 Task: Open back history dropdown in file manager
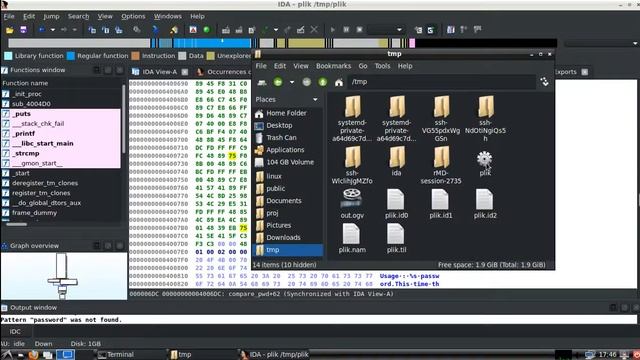pyautogui.click(x=292, y=82)
